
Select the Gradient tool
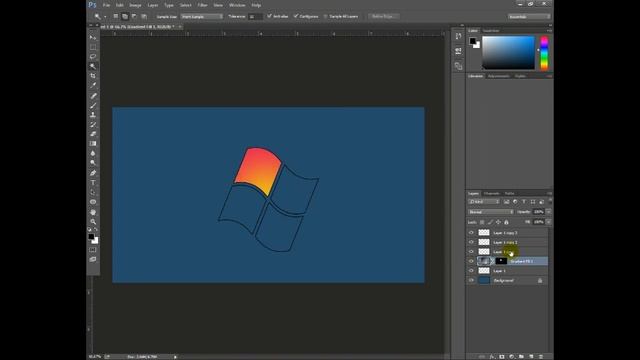tap(93, 144)
